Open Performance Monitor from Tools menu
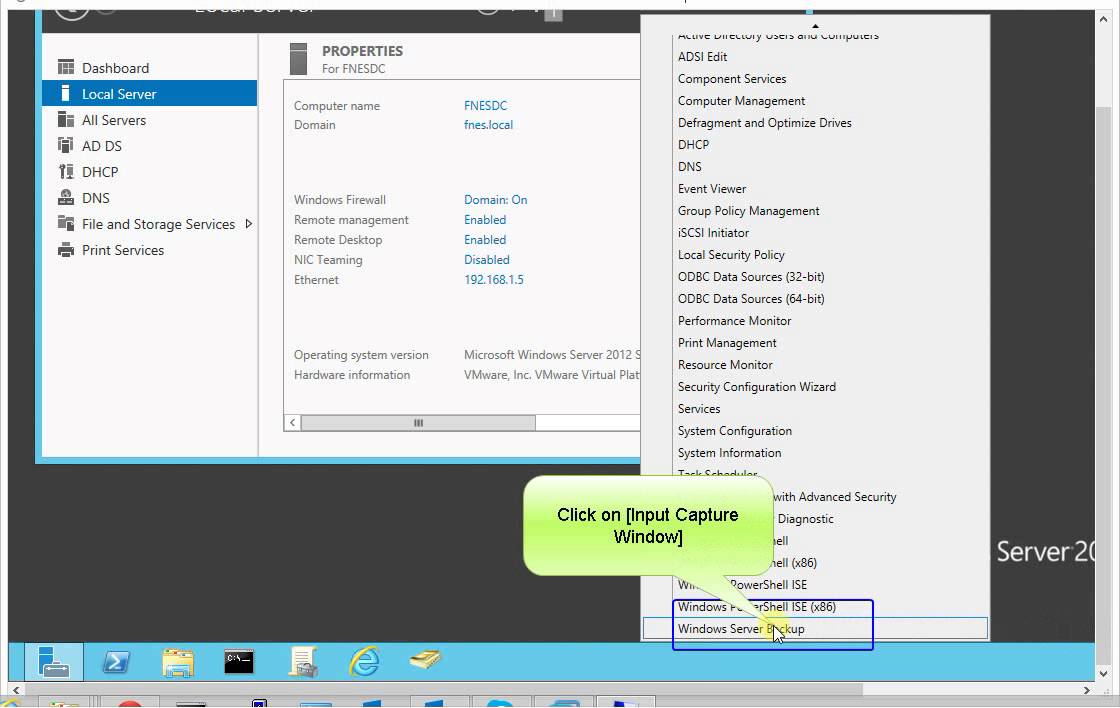Image resolution: width=1120 pixels, height=708 pixels. coord(734,321)
